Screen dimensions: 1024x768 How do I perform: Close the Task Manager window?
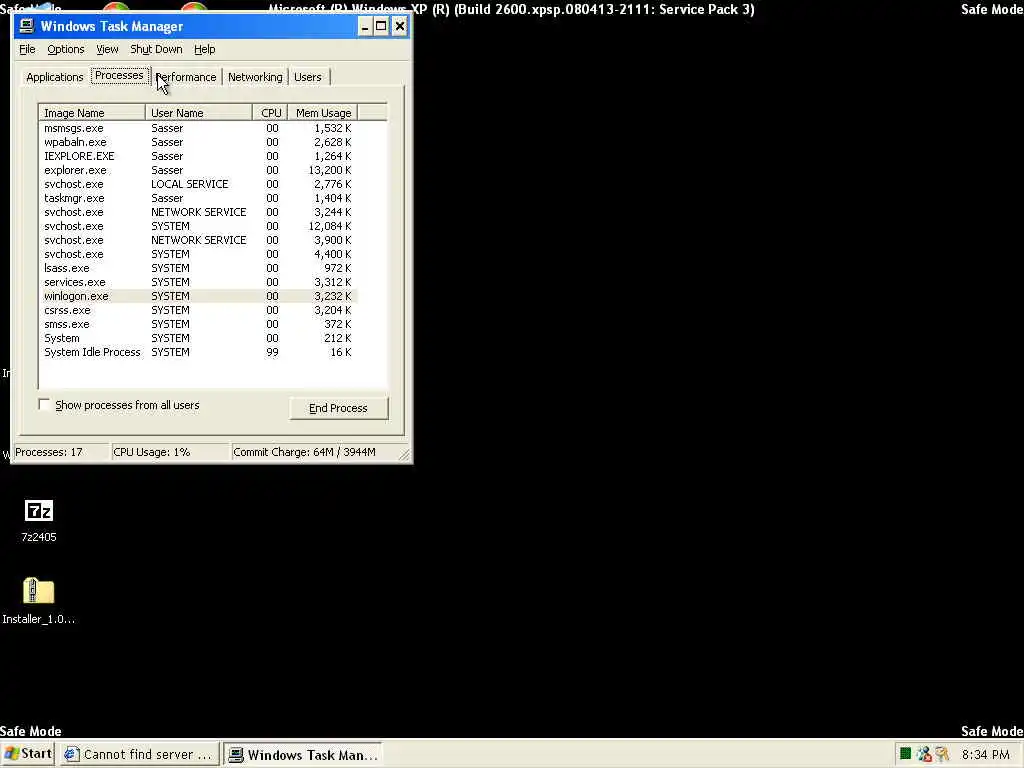(400, 27)
